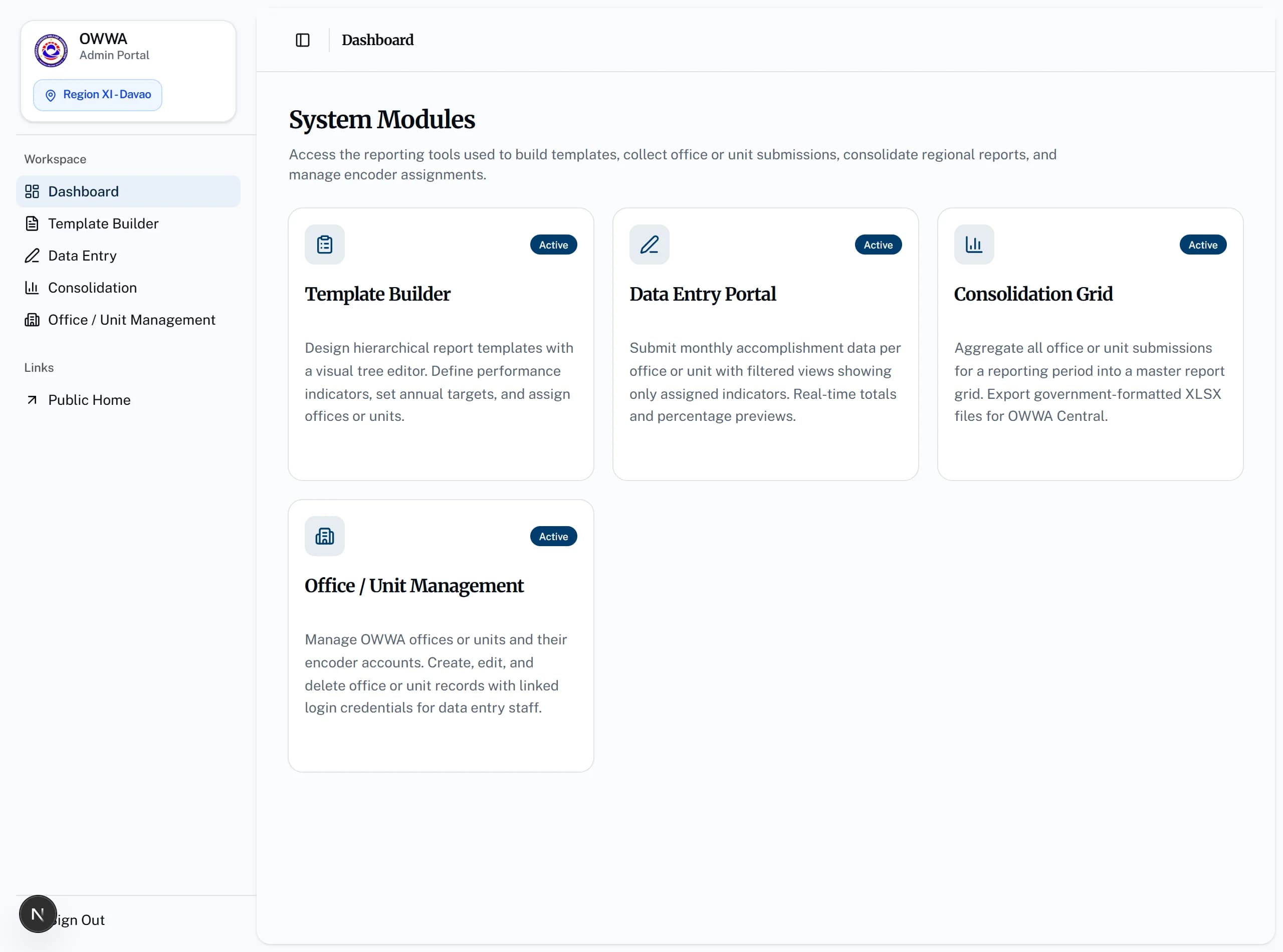1283x952 pixels.
Task: Click the Workspace section label
Action: coord(55,159)
